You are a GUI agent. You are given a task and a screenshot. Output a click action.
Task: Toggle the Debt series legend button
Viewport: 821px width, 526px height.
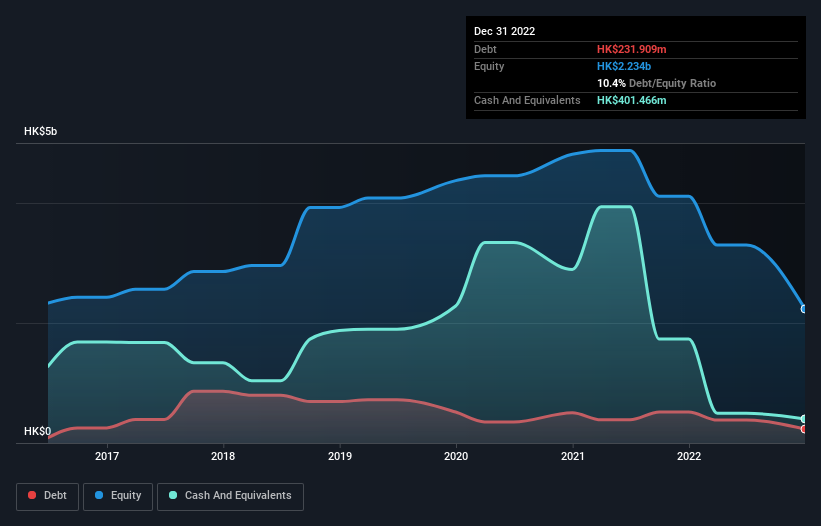coord(47,496)
